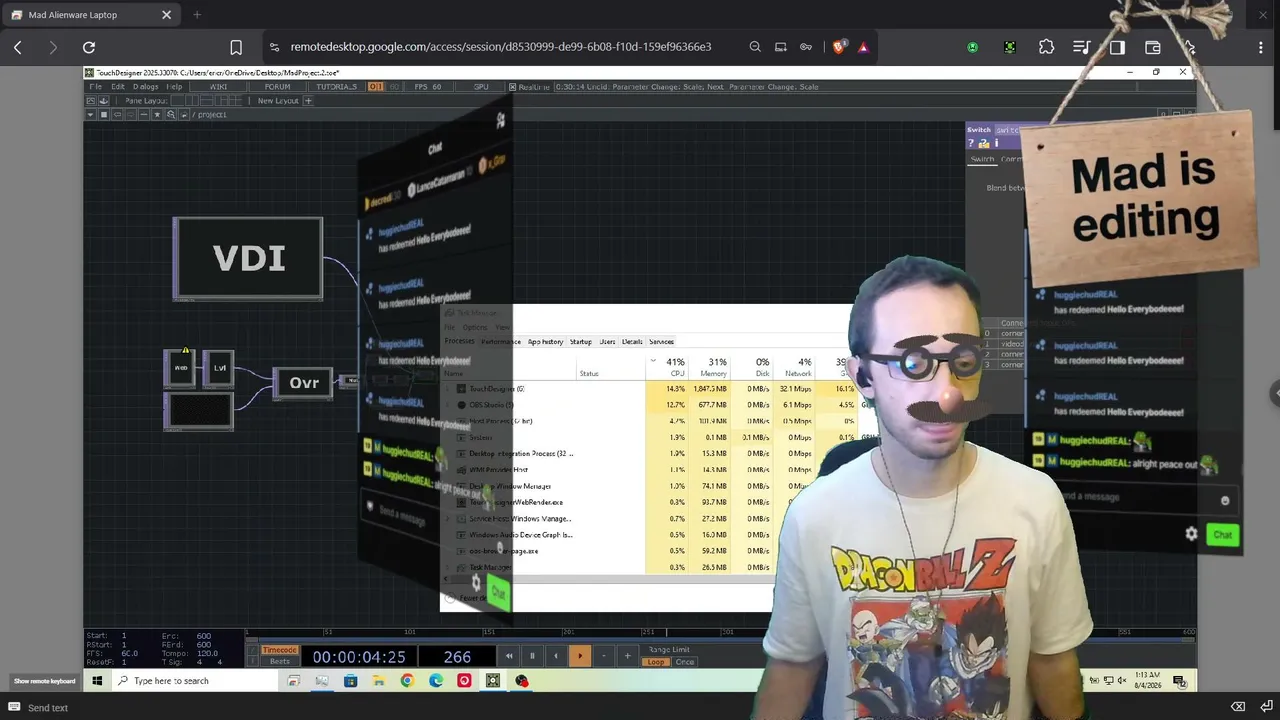This screenshot has width=1280, height=720.
Task: Play the timeline in reverse
Action: point(556,656)
